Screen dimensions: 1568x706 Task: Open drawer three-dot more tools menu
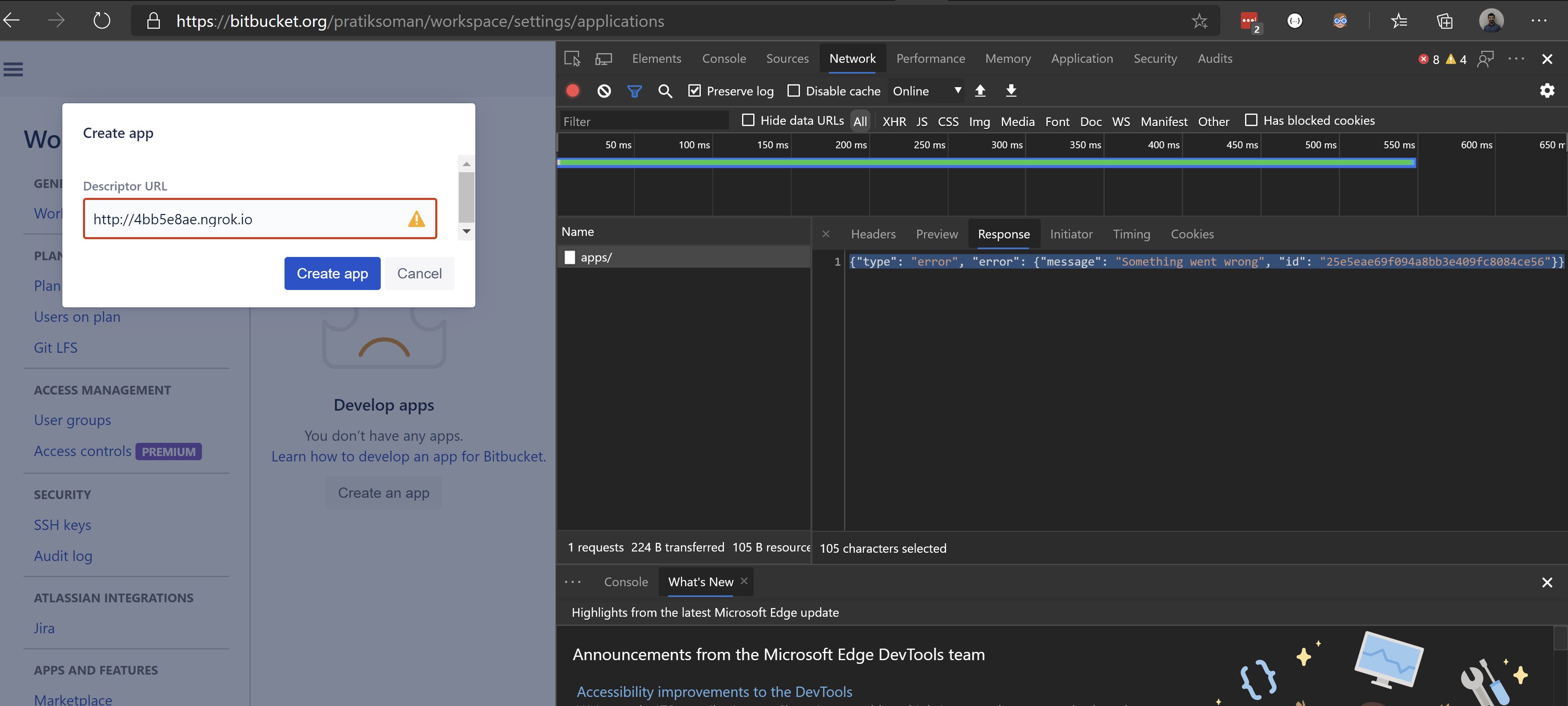pyautogui.click(x=573, y=582)
